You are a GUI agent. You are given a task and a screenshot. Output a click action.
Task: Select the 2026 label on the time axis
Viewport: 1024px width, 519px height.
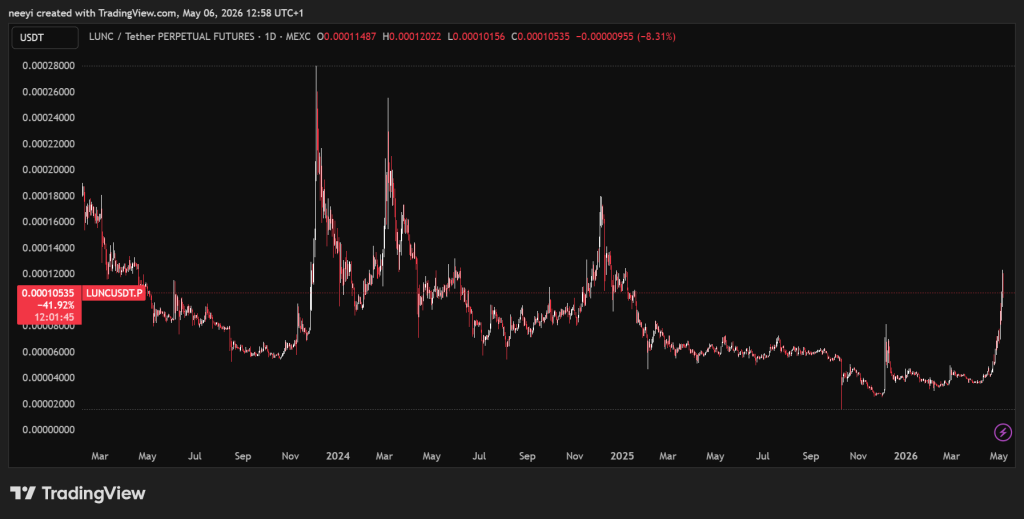[905, 456]
